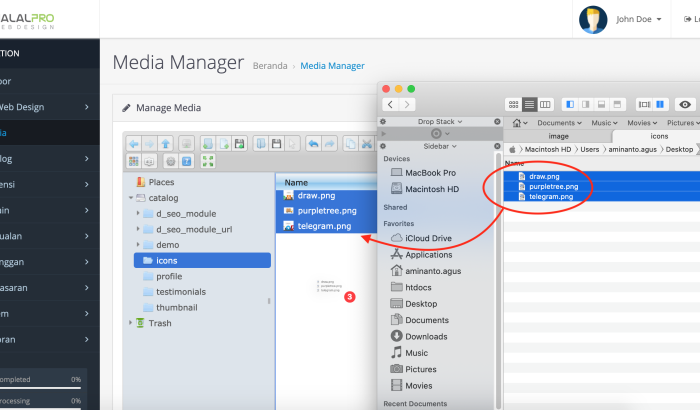Screen dimensions: 700x410
Task: Click the Drop Stack circular target icon
Action: coord(436,134)
